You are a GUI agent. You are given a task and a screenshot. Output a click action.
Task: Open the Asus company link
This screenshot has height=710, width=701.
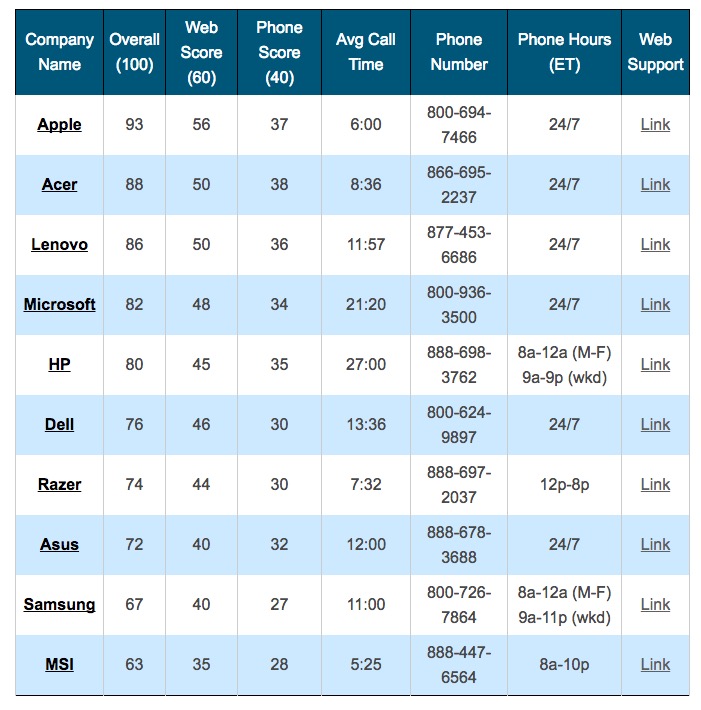click(x=59, y=545)
